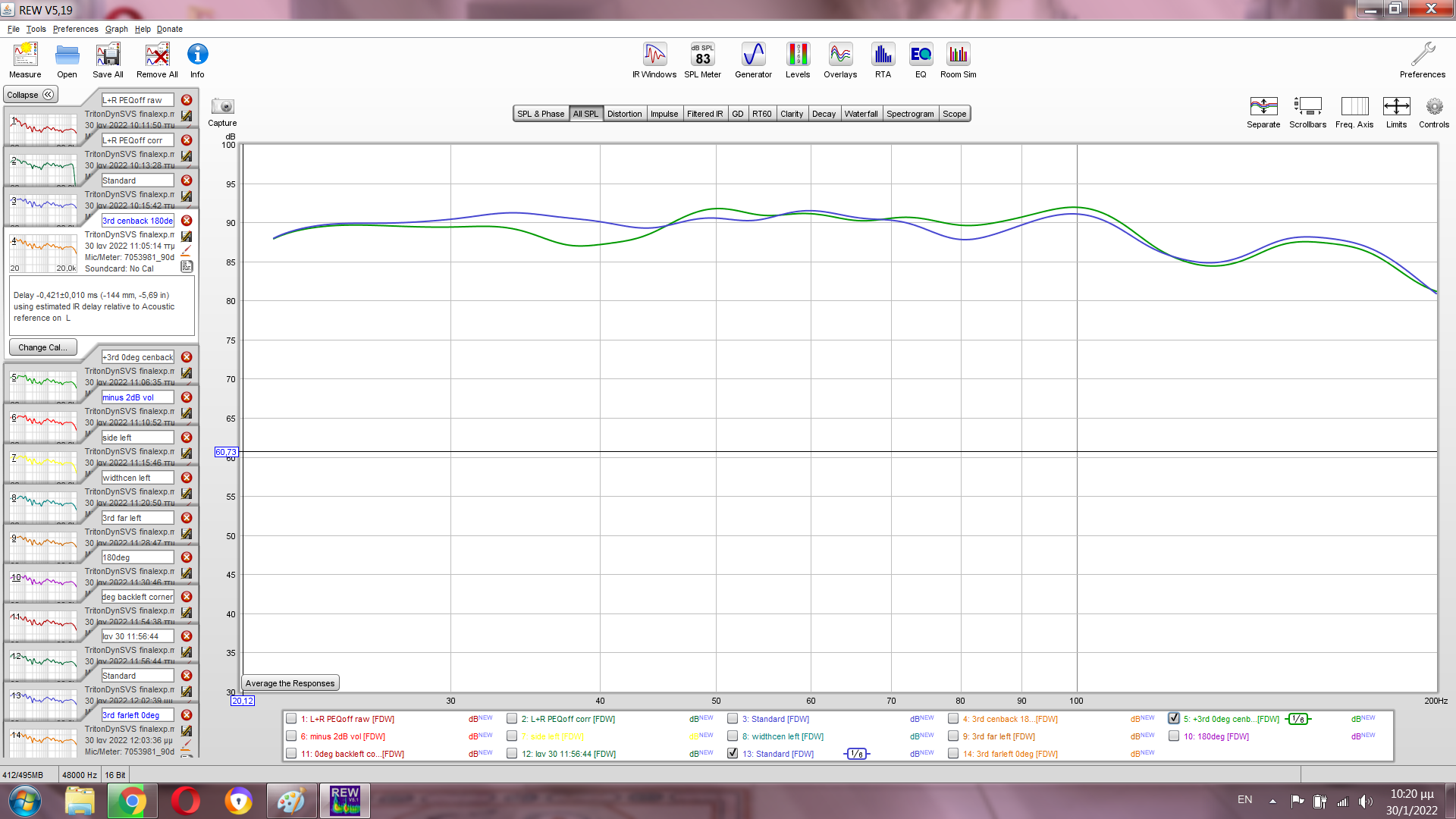Viewport: 1456px width, 819px height.
Task: Enable the 1: L+R PEQoff raw trace
Action: click(x=291, y=719)
